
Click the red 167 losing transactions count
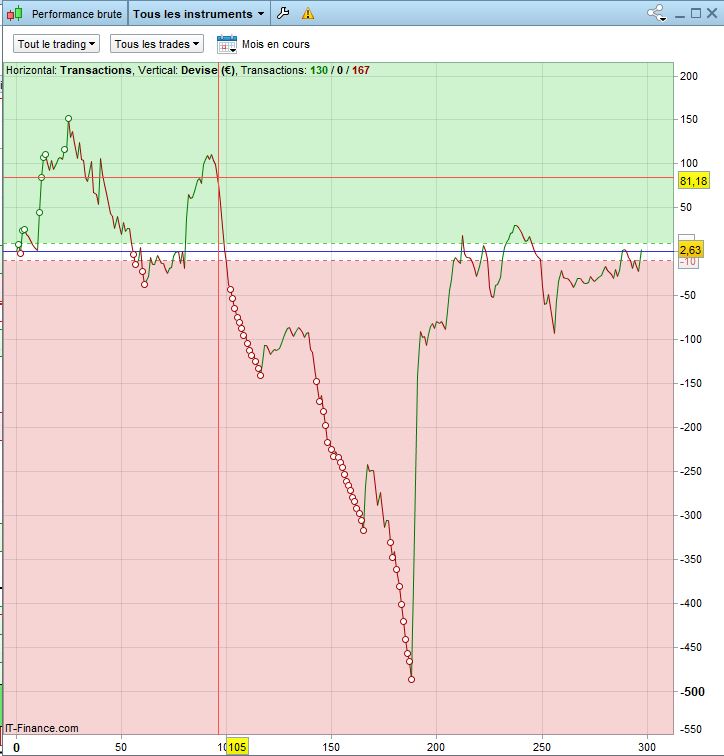(x=361, y=70)
